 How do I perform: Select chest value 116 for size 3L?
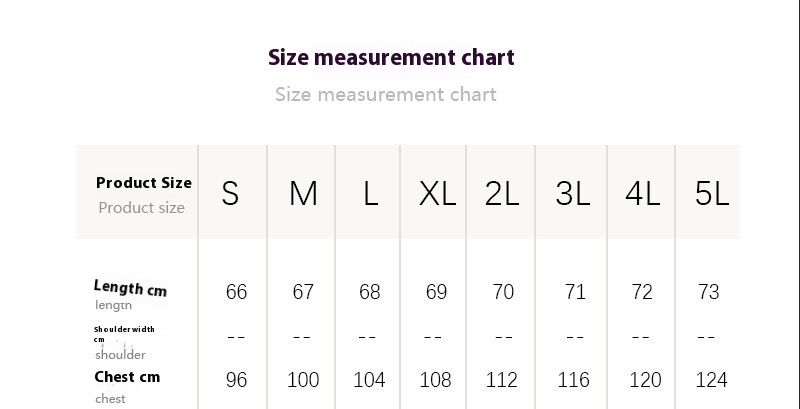574,380
